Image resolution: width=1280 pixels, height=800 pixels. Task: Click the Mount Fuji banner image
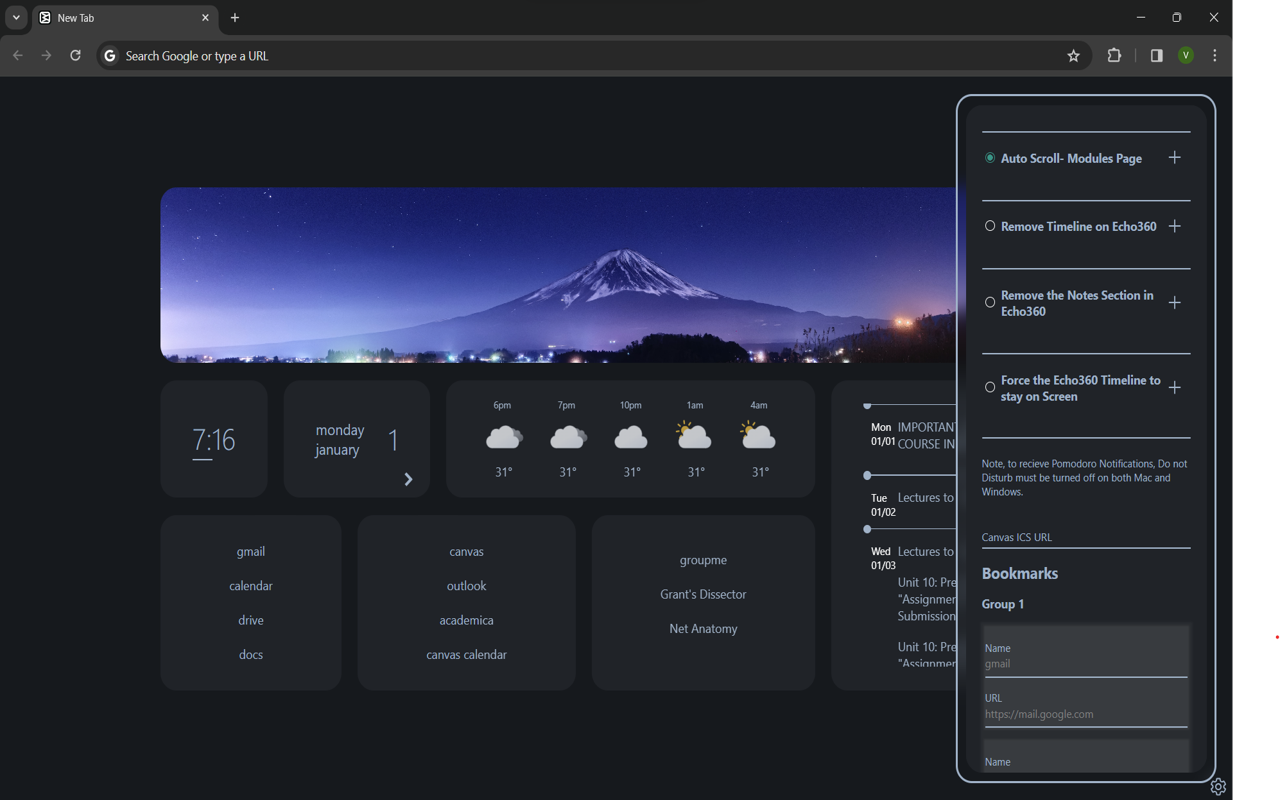(558, 275)
